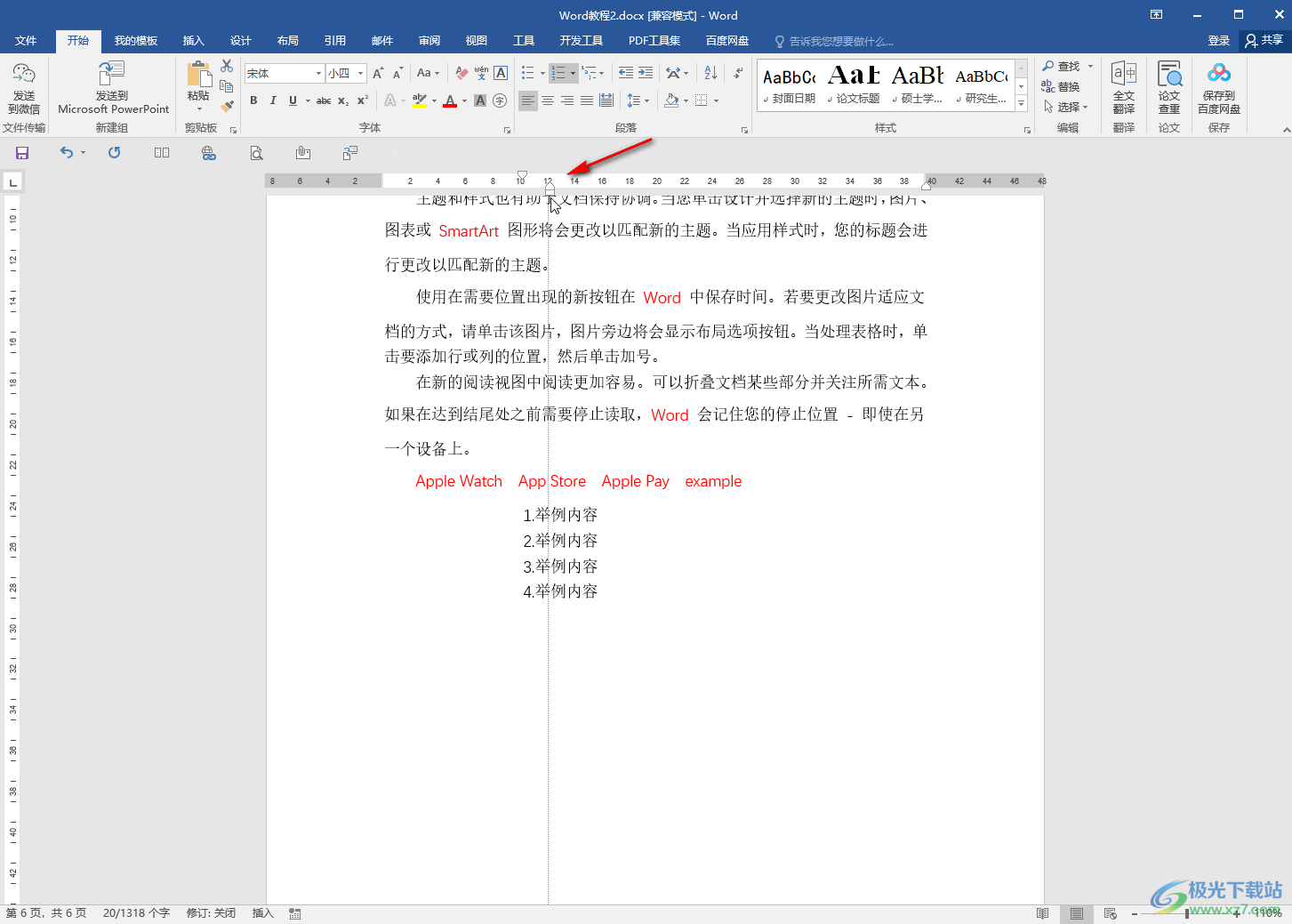Click the multilevel list icon
1292x924 pixels.
pyautogui.click(x=590, y=73)
